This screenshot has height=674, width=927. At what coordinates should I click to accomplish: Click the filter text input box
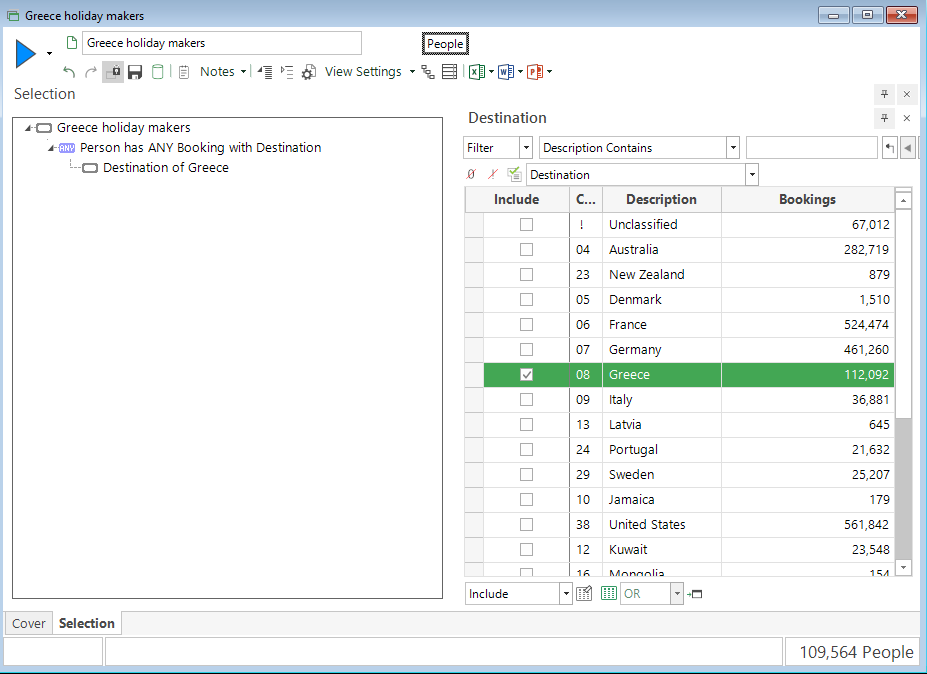(x=812, y=148)
